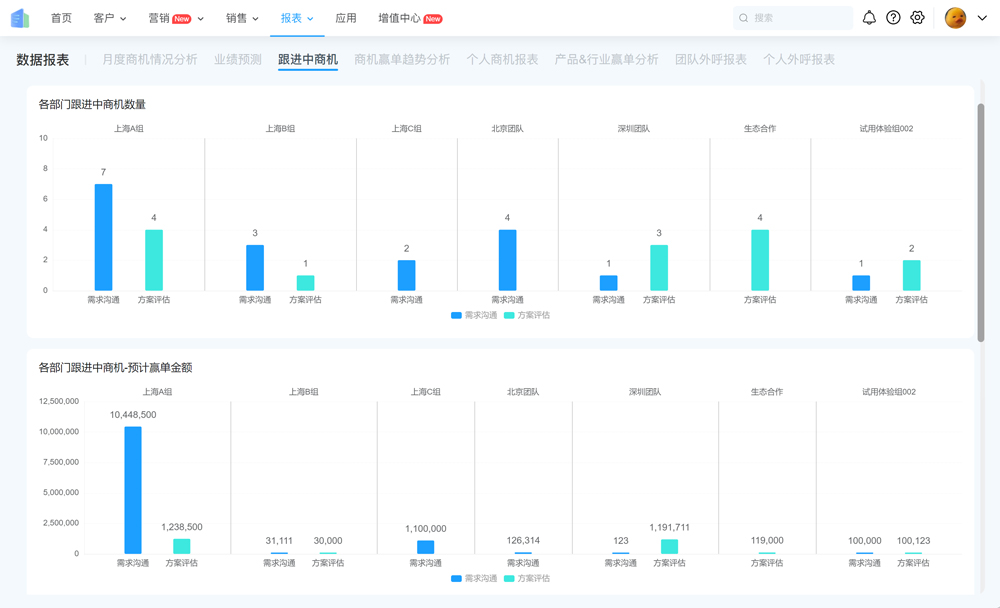Toggle the 方案评估 legend in the first chart
The image size is (1000, 608).
pos(530,316)
